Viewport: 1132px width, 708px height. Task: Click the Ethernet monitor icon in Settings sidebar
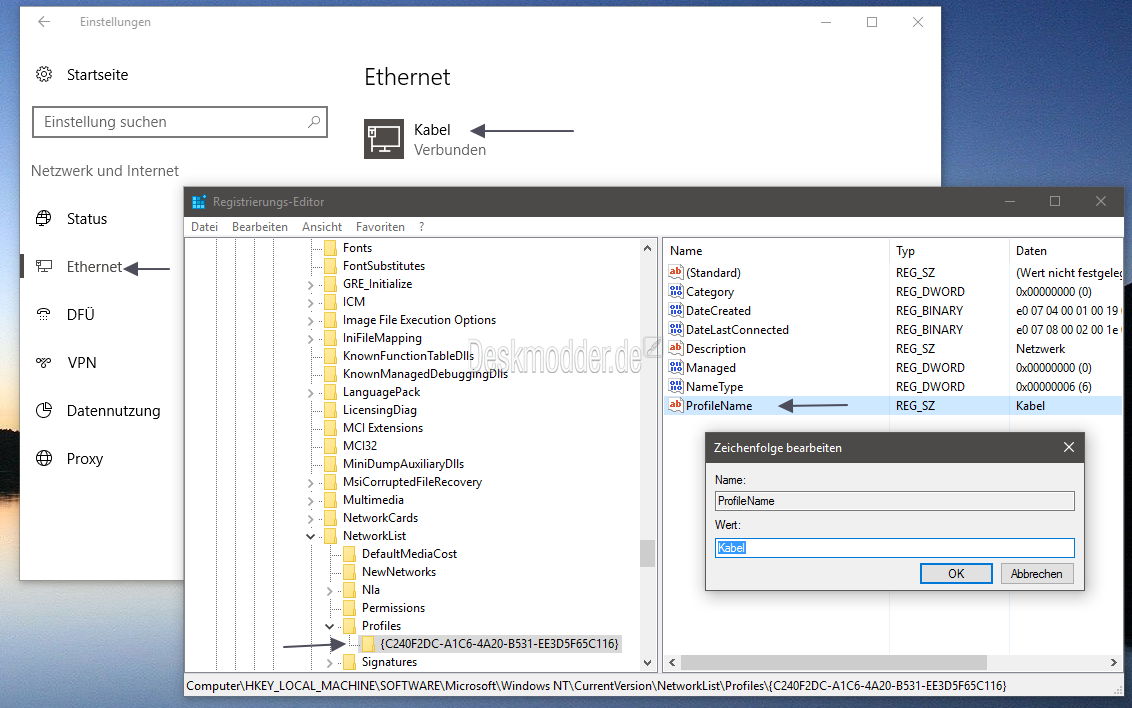pos(44,266)
